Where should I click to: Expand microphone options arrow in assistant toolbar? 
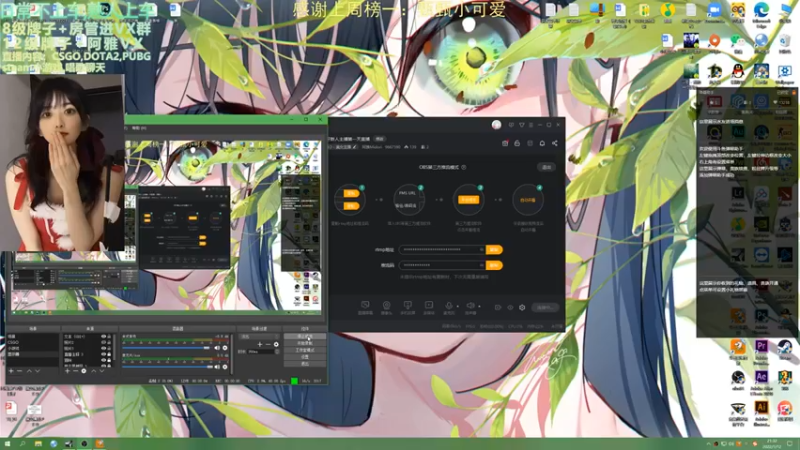point(458,306)
